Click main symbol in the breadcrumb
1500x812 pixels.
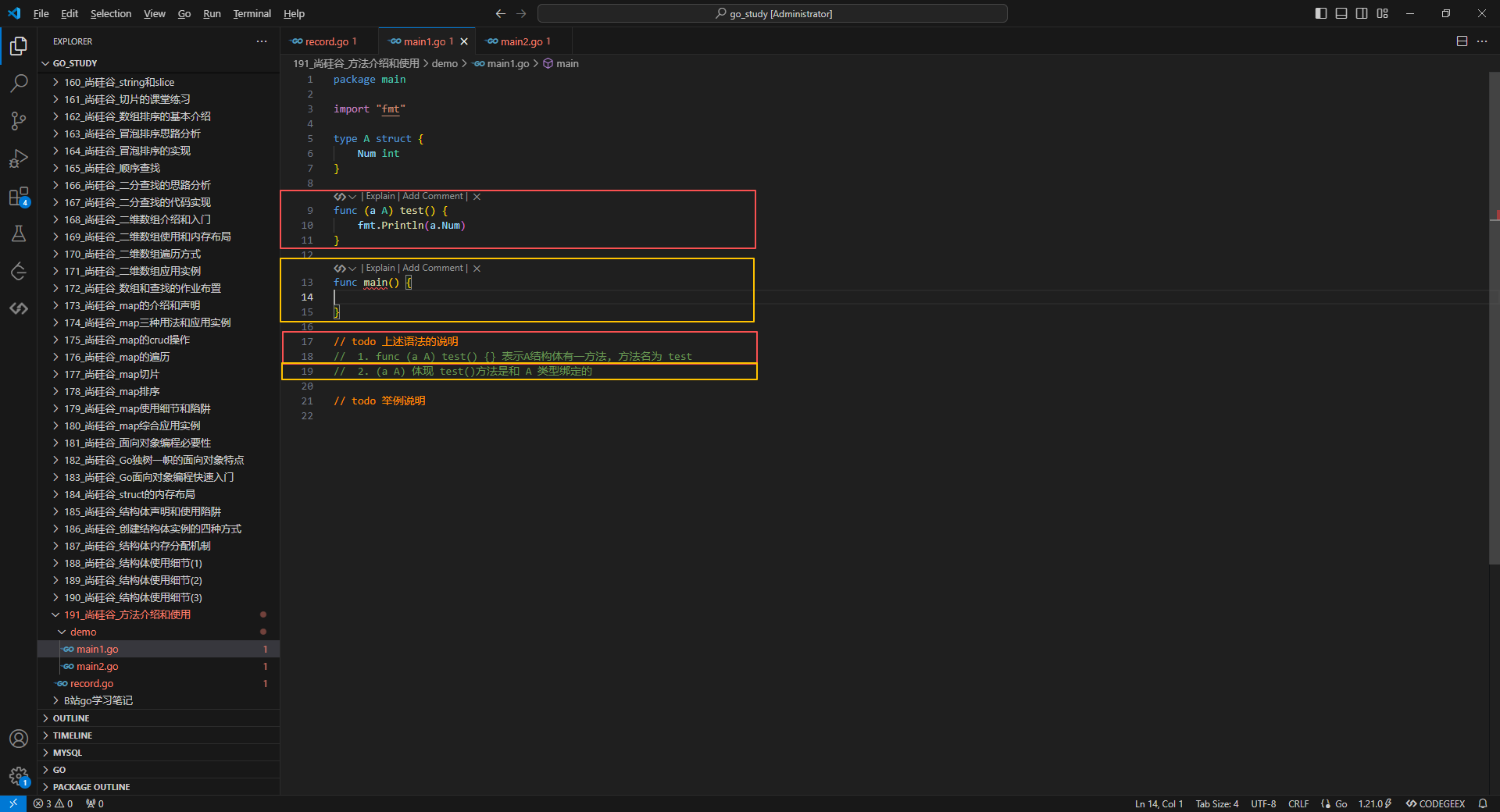point(561,63)
